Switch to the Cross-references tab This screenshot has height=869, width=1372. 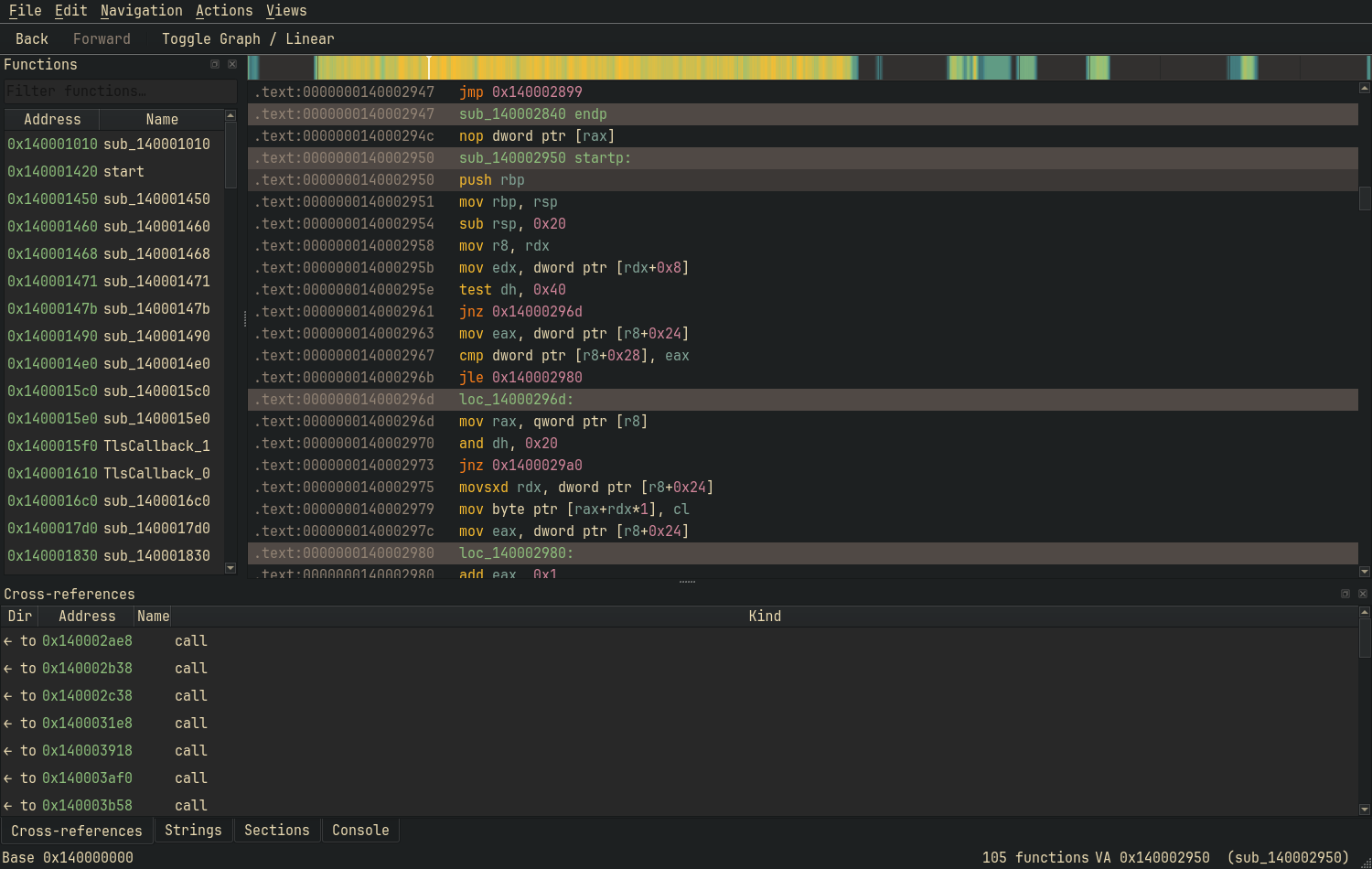coord(77,831)
